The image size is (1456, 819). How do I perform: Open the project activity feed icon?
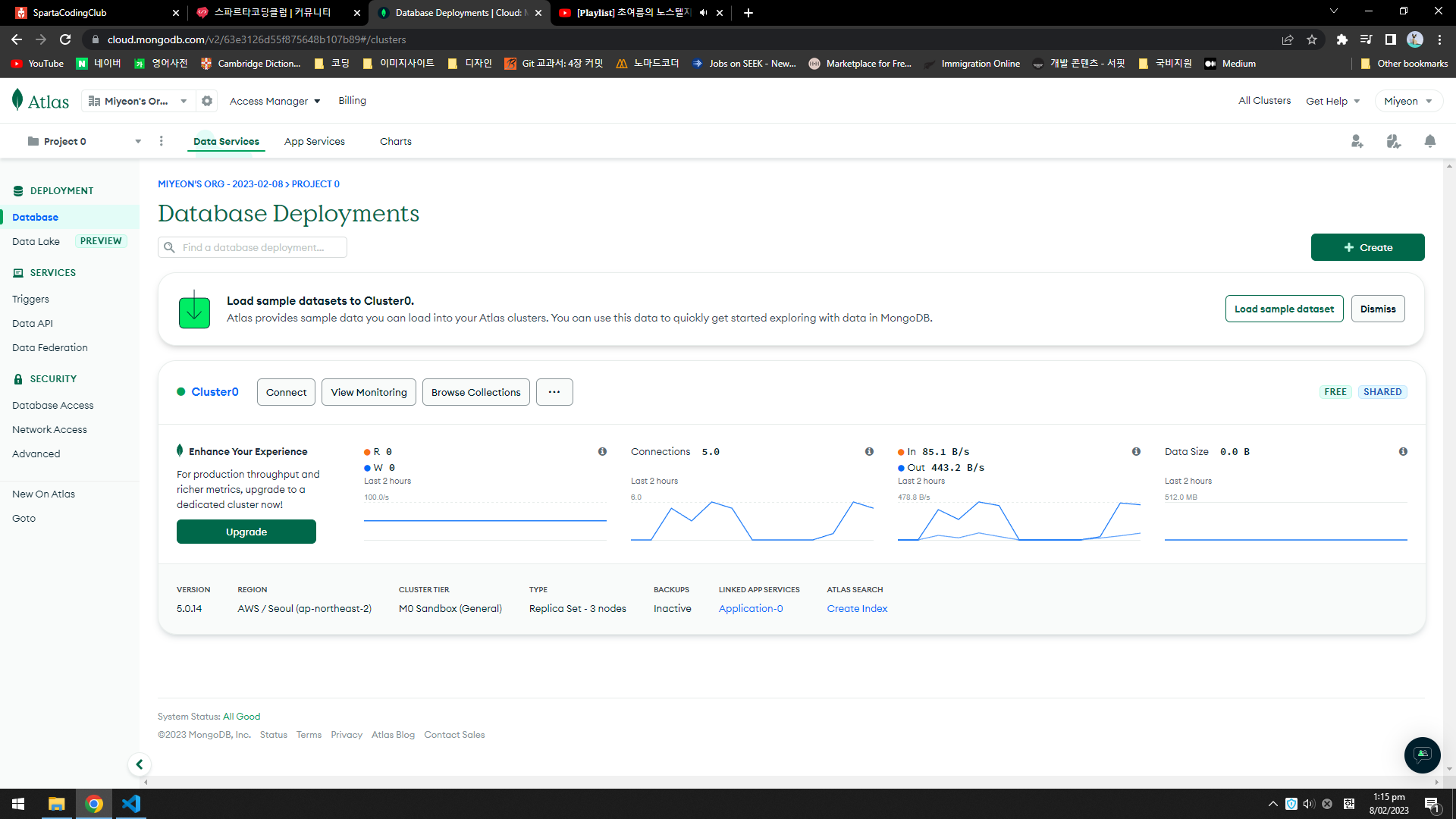point(1394,142)
